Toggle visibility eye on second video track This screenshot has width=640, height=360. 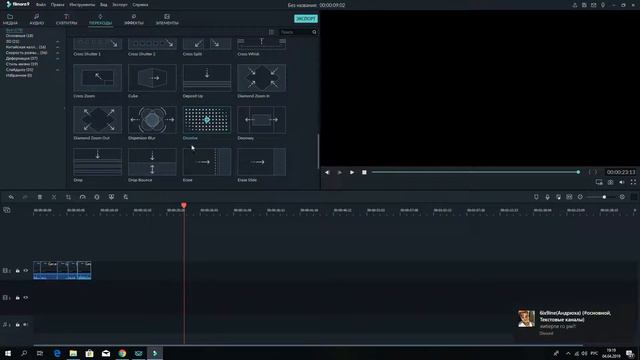pos(26,298)
